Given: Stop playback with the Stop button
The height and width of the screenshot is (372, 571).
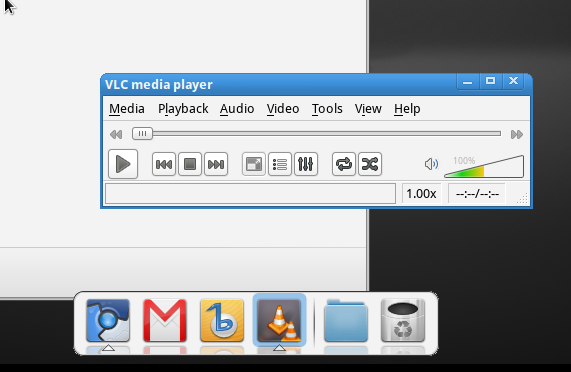Looking at the screenshot, I should coord(190,164).
